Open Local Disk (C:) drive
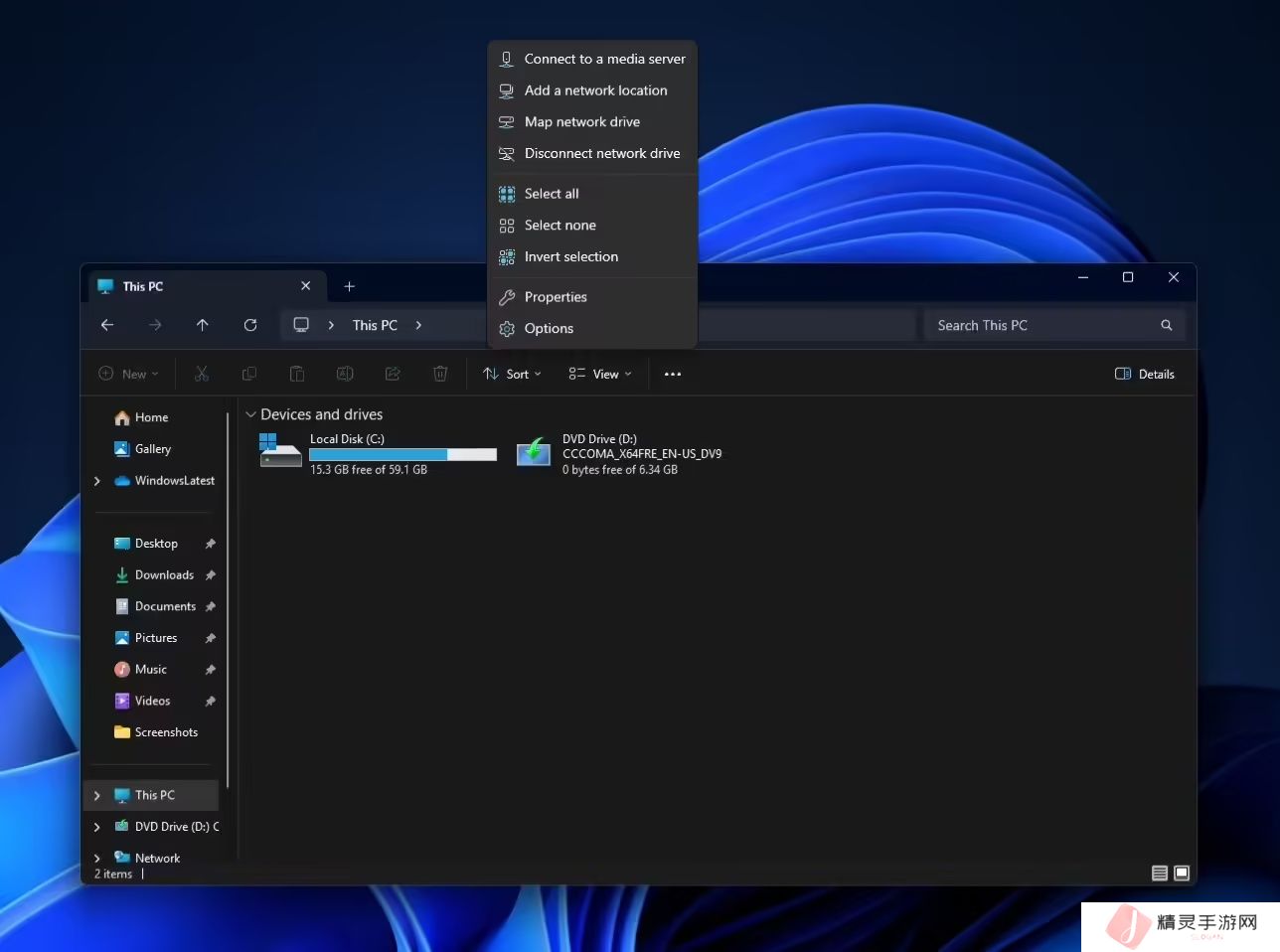Image resolution: width=1280 pixels, height=952 pixels. (x=378, y=453)
